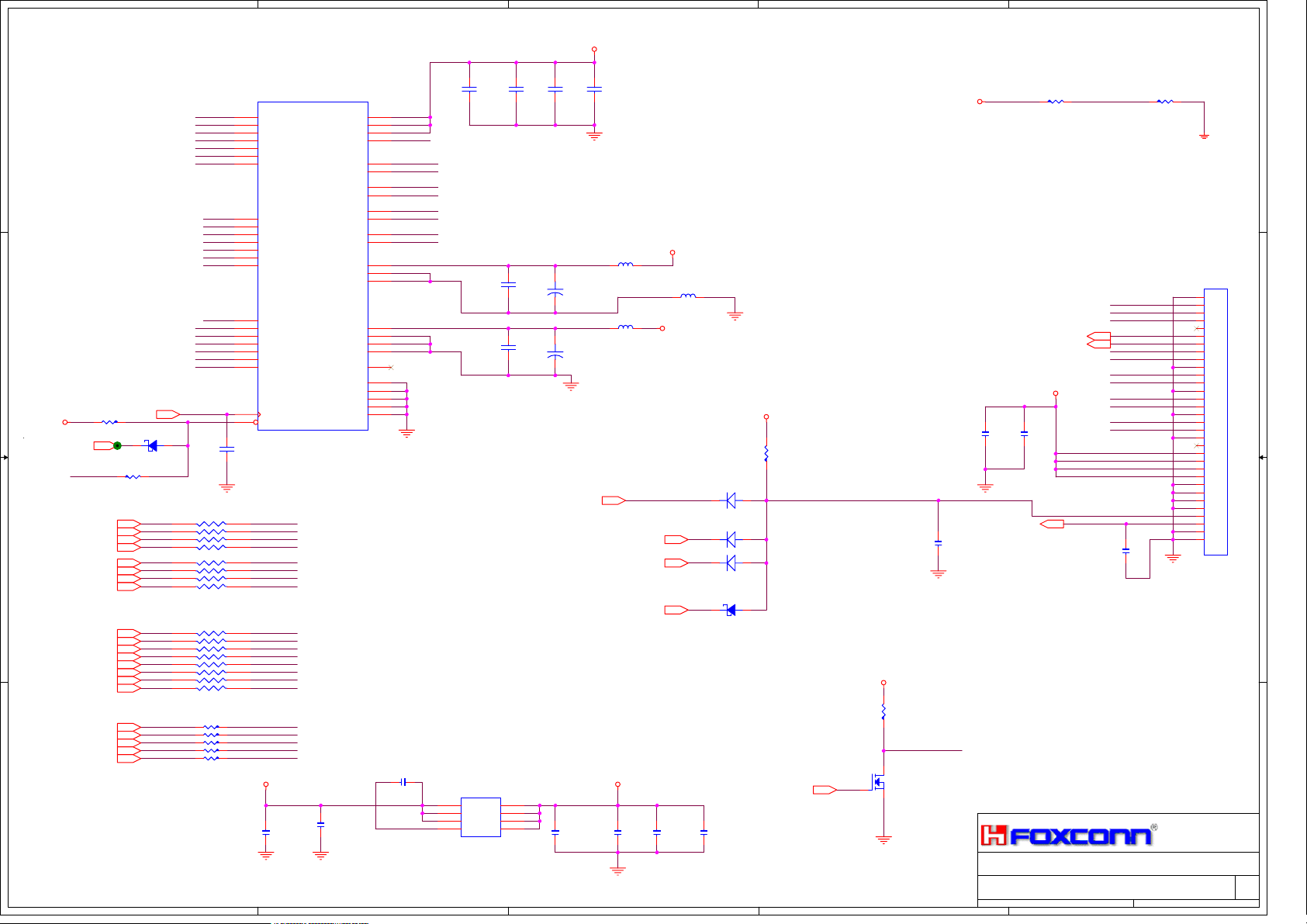Click the topmost diode in the diode stack
The width and height of the screenshot is (1307, 924).
[731, 500]
